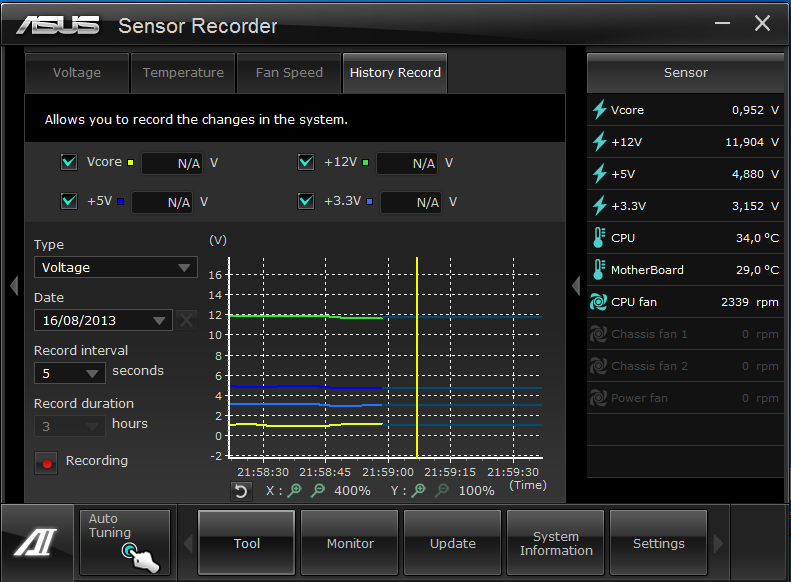This screenshot has height=582, width=791.
Task: Click the dark blue +5V color swatch
Action: point(121,201)
